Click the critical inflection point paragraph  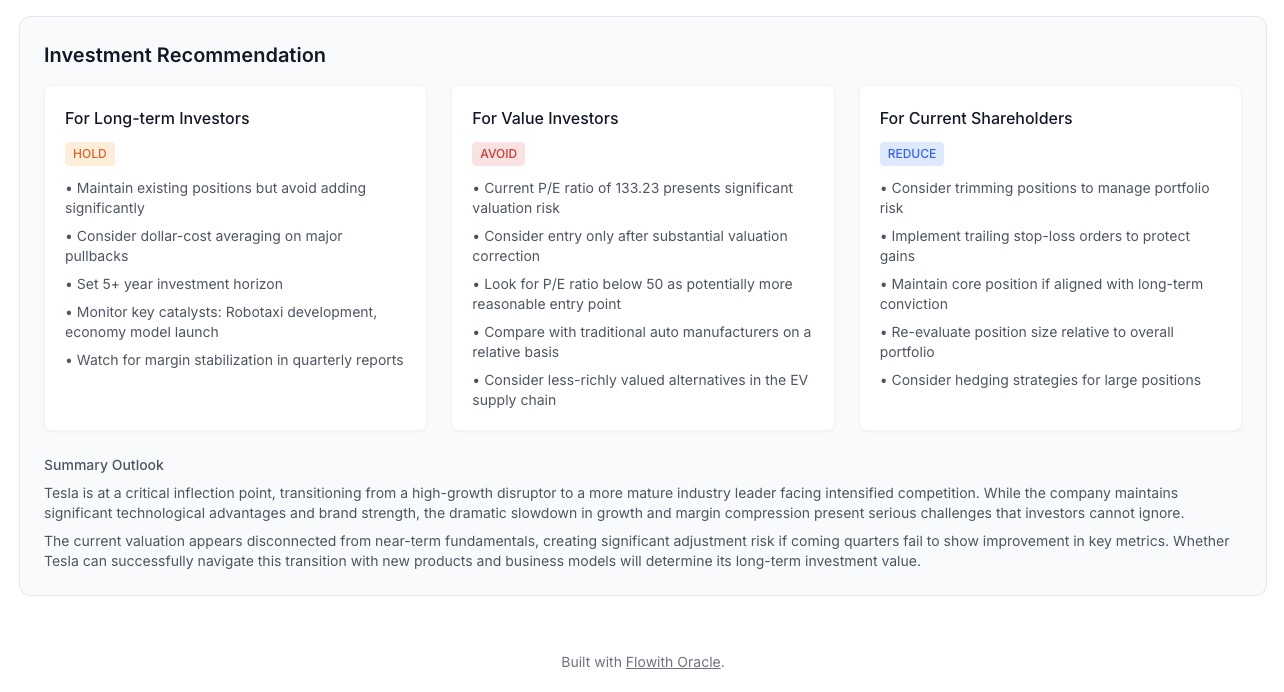(x=613, y=503)
